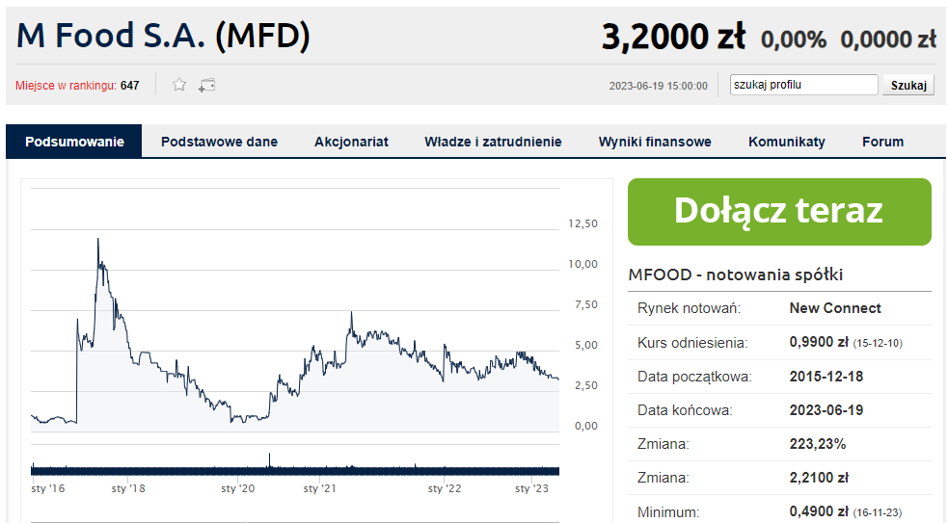Click the Szukaj search button
This screenshot has height=523, width=948.
point(908,85)
